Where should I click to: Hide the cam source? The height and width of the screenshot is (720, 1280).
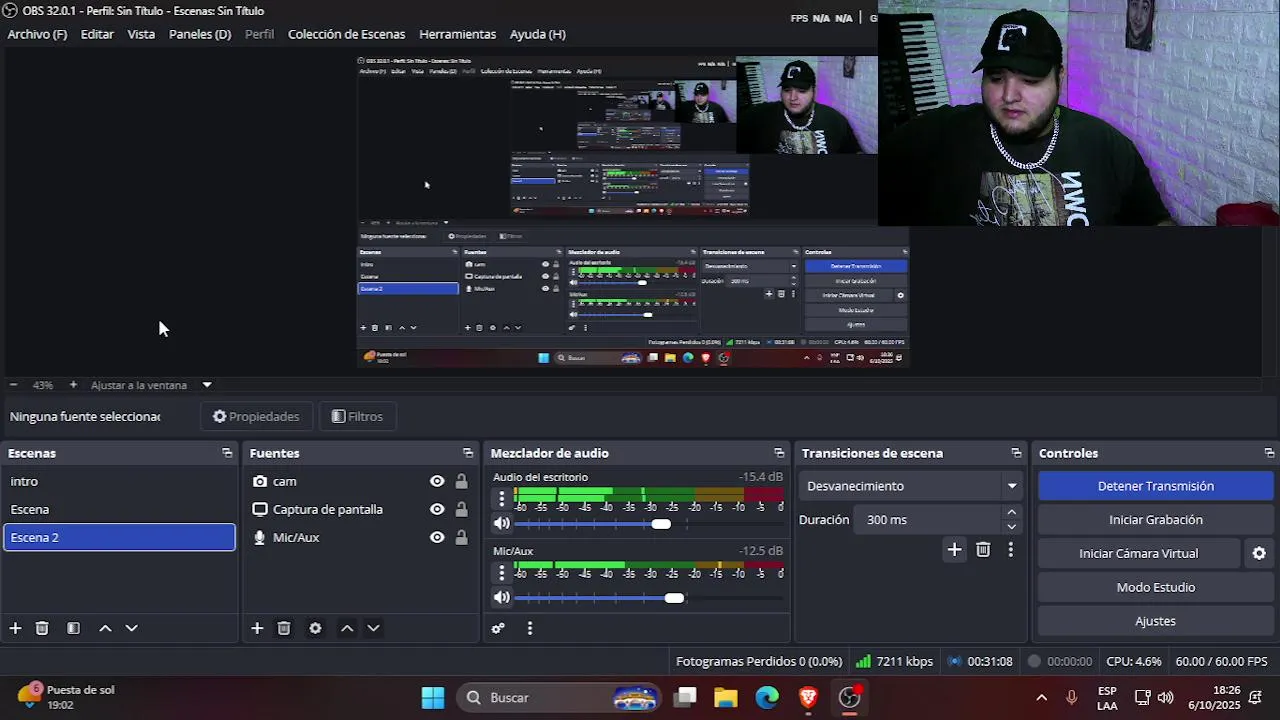click(x=437, y=481)
